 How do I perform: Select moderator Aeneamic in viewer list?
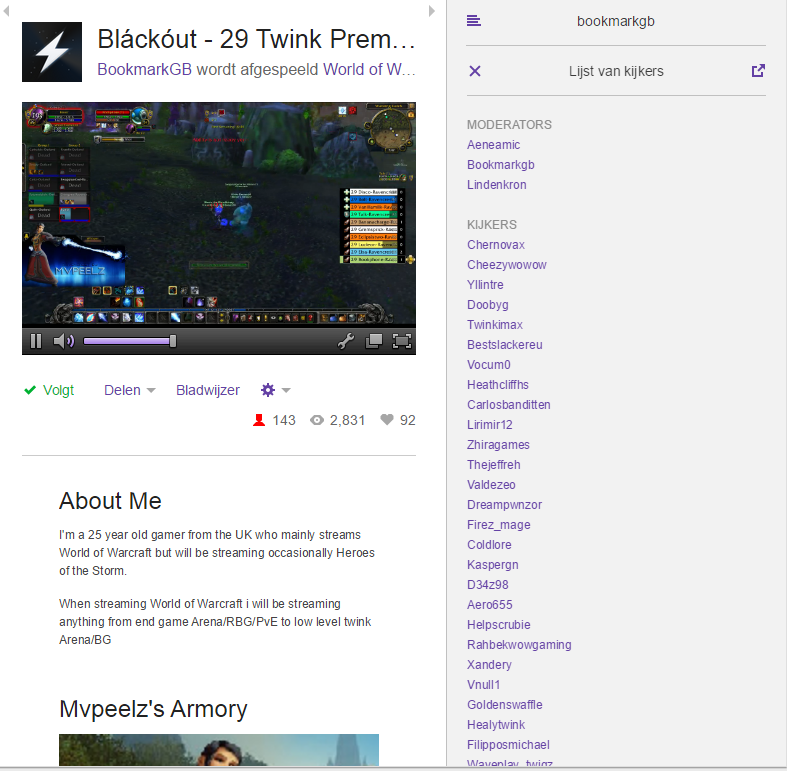493,145
